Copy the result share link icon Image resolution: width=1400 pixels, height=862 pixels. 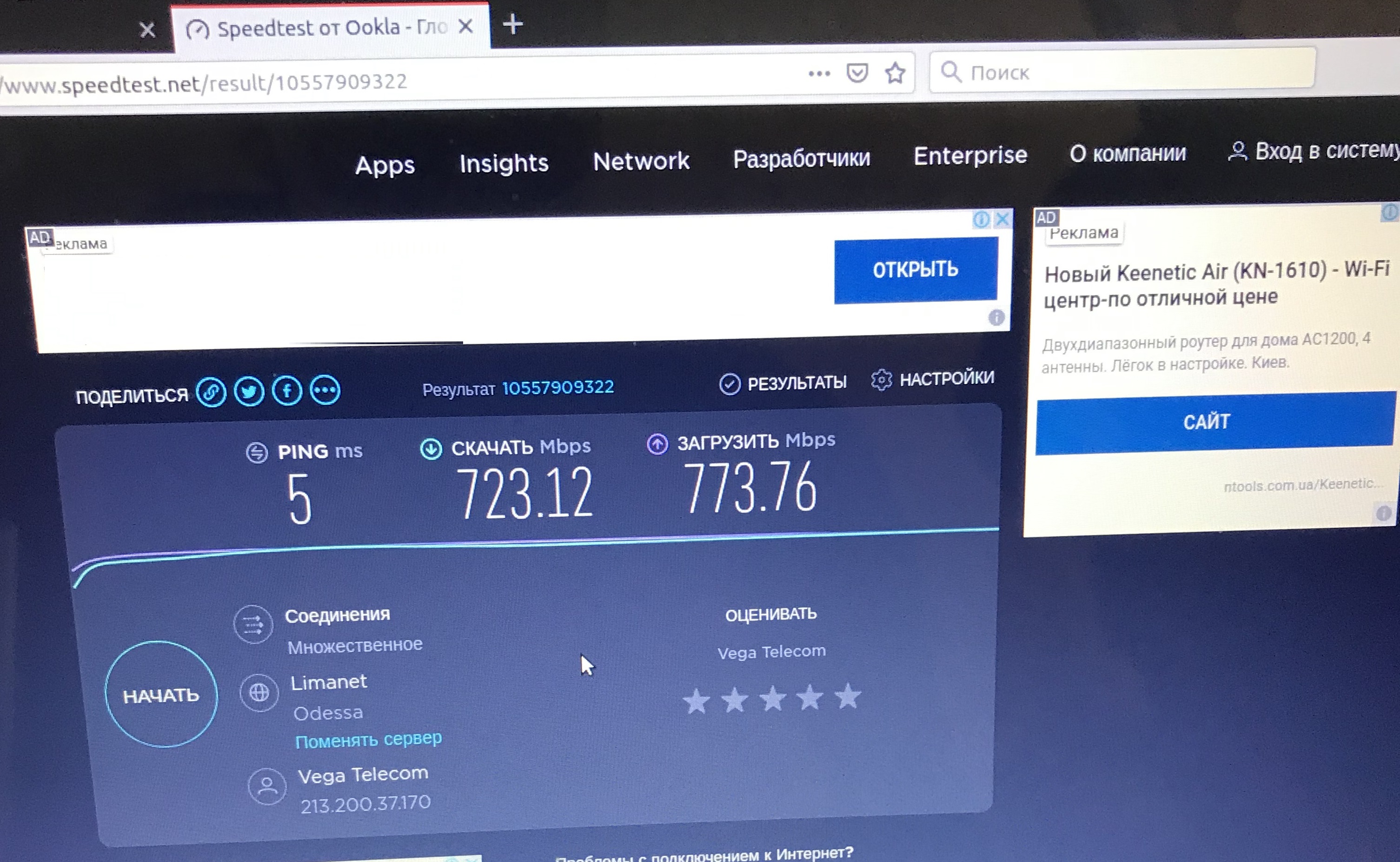point(212,391)
